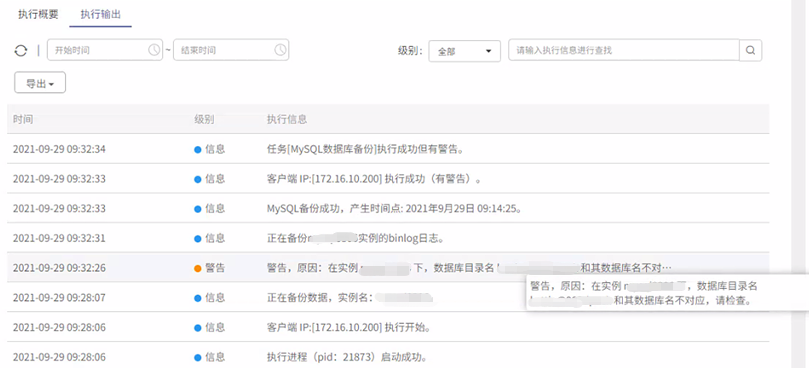Screen dimensions: 809x368
Task: Click the truncated warning message in 09:32:26 row
Action: tap(470, 268)
